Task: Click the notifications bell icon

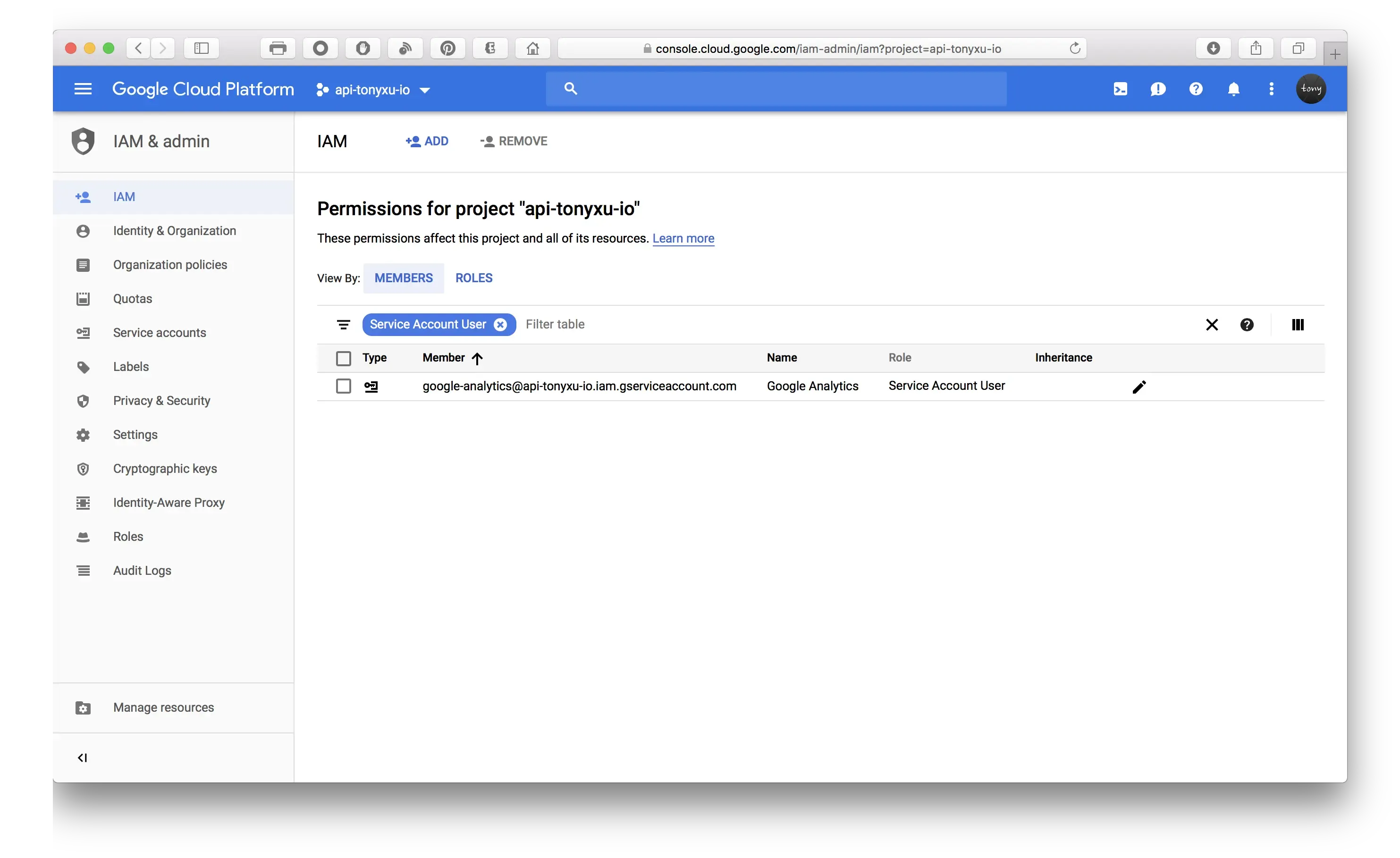Action: pyautogui.click(x=1233, y=89)
